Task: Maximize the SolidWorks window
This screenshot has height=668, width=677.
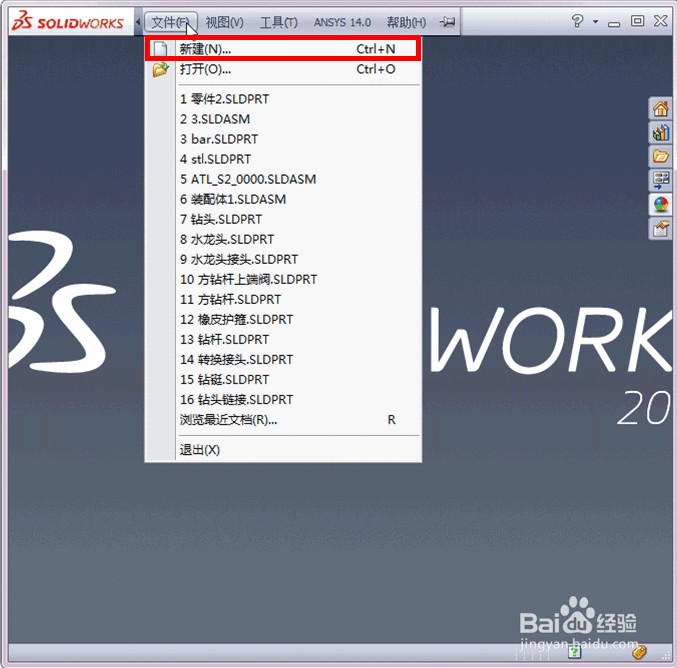Action: click(x=637, y=21)
